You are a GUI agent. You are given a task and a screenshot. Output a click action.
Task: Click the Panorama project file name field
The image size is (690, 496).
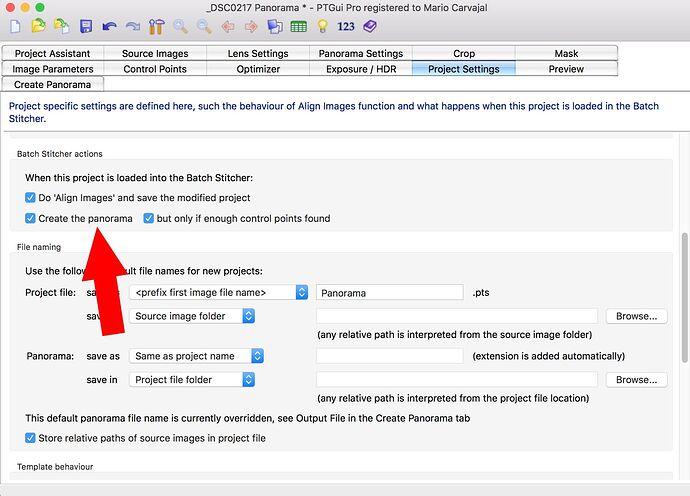390,292
